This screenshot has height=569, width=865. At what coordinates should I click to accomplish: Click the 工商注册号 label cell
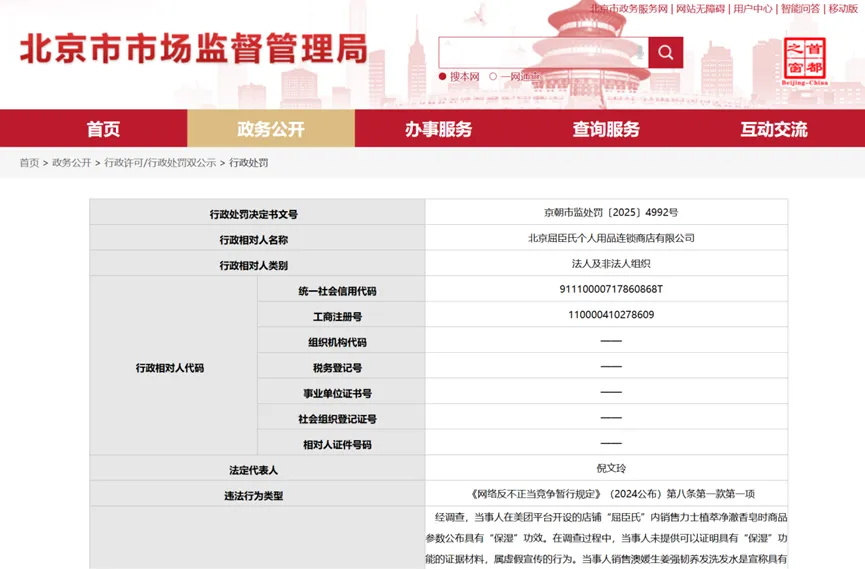point(341,315)
